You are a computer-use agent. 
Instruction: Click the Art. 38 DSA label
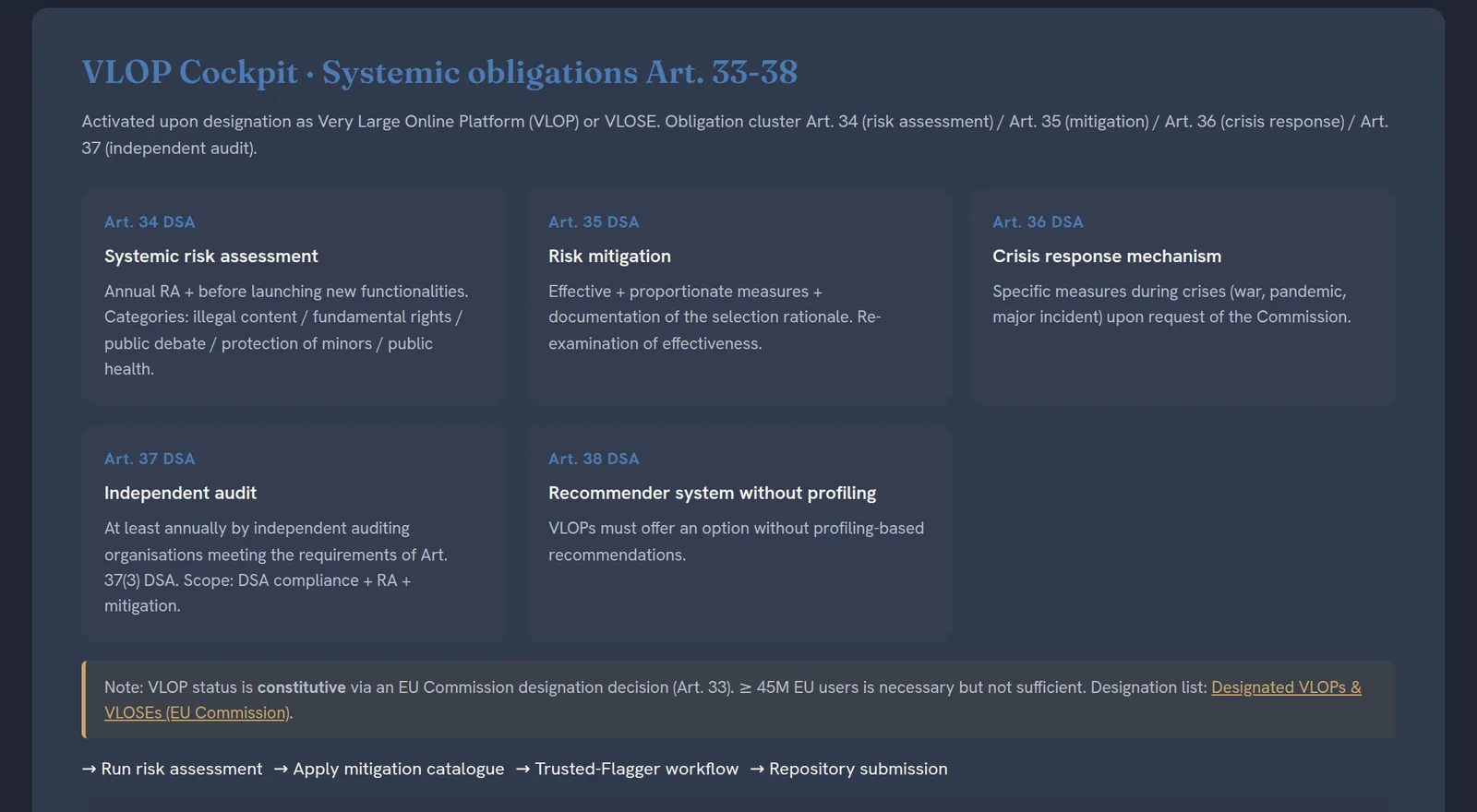click(594, 460)
